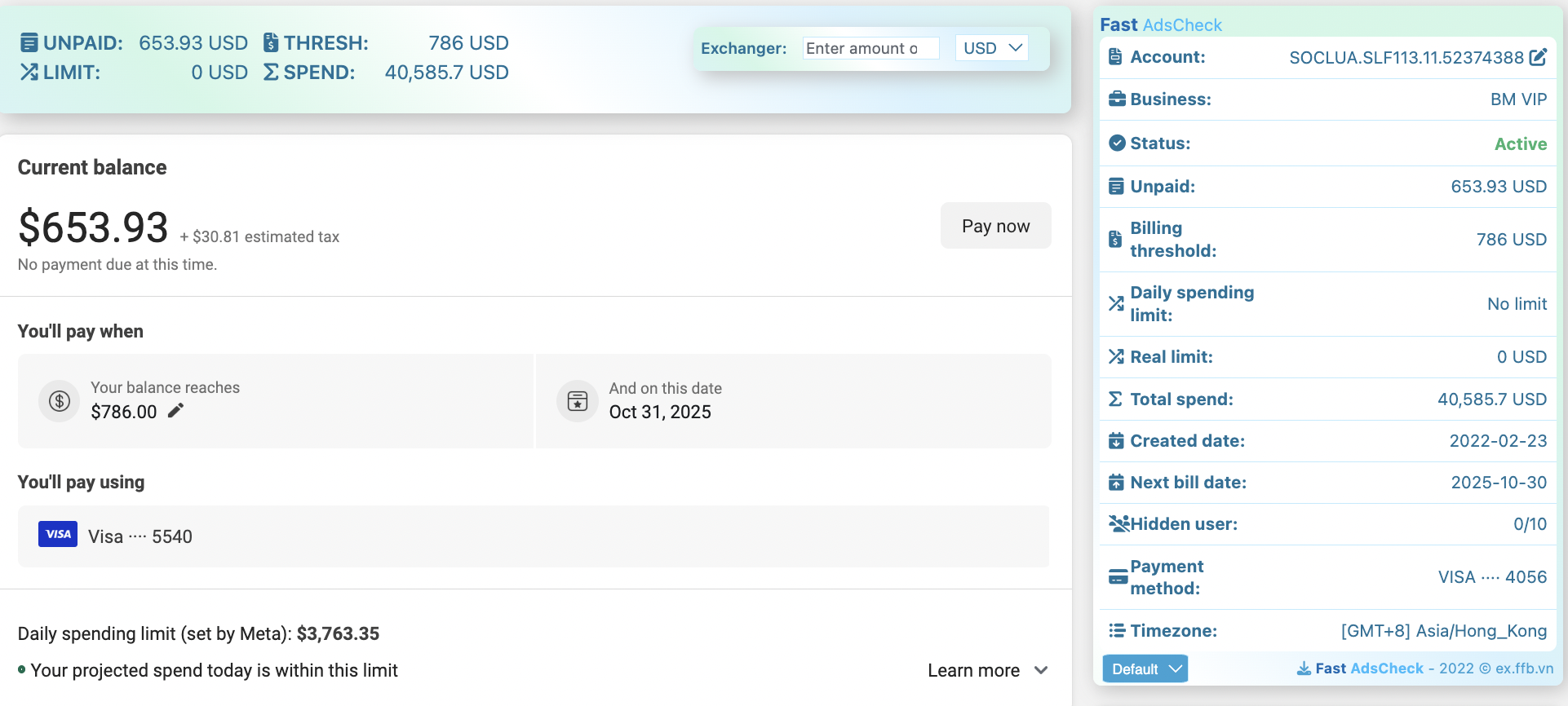Click the Status check-circle icon

pos(1117,143)
